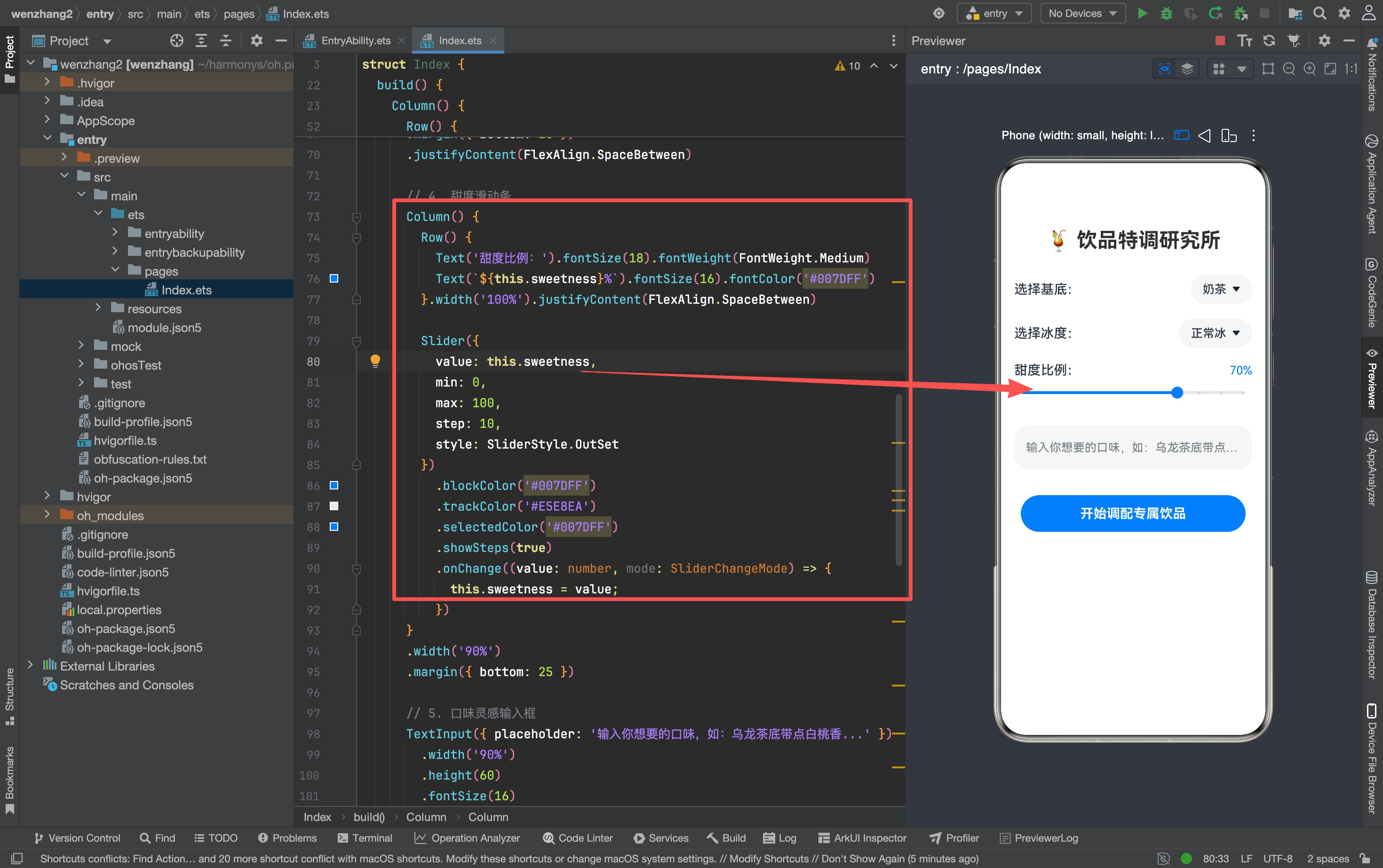1383x868 pixels.
Task: Zoom in the preview
Action: 1310,69
